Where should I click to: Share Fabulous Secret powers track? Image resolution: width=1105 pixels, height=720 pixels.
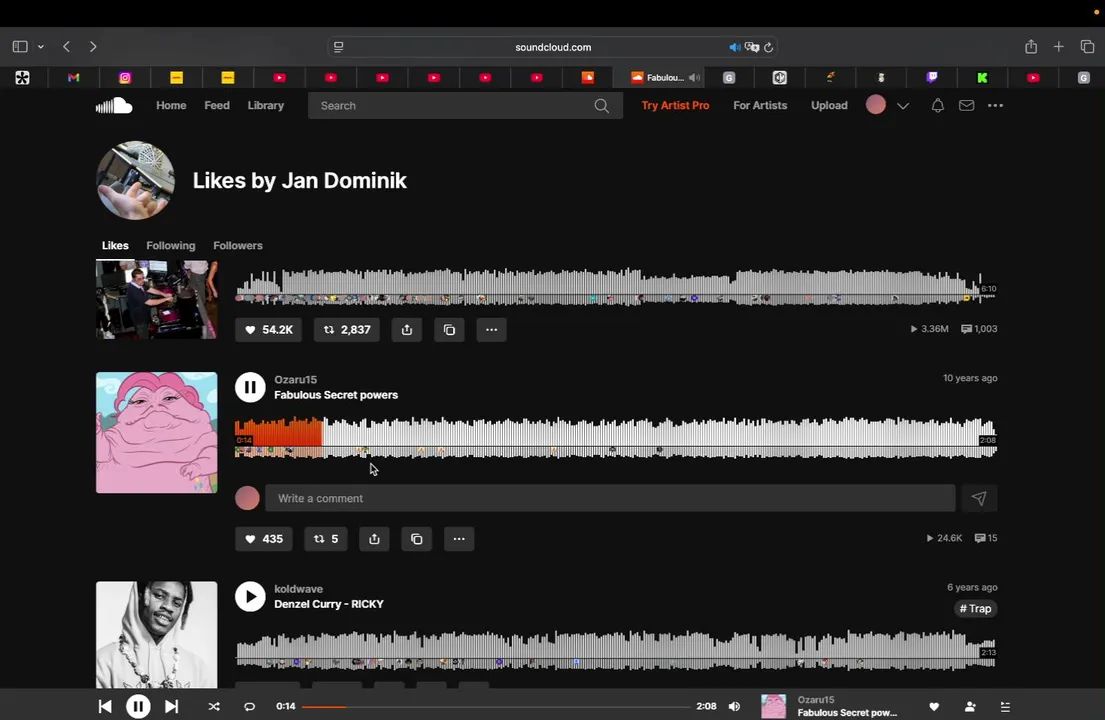click(374, 539)
